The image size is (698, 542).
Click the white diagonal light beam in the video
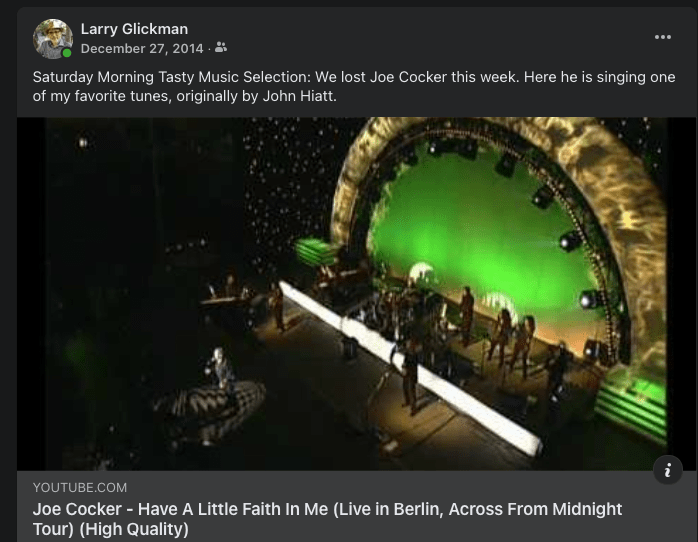tap(410, 367)
